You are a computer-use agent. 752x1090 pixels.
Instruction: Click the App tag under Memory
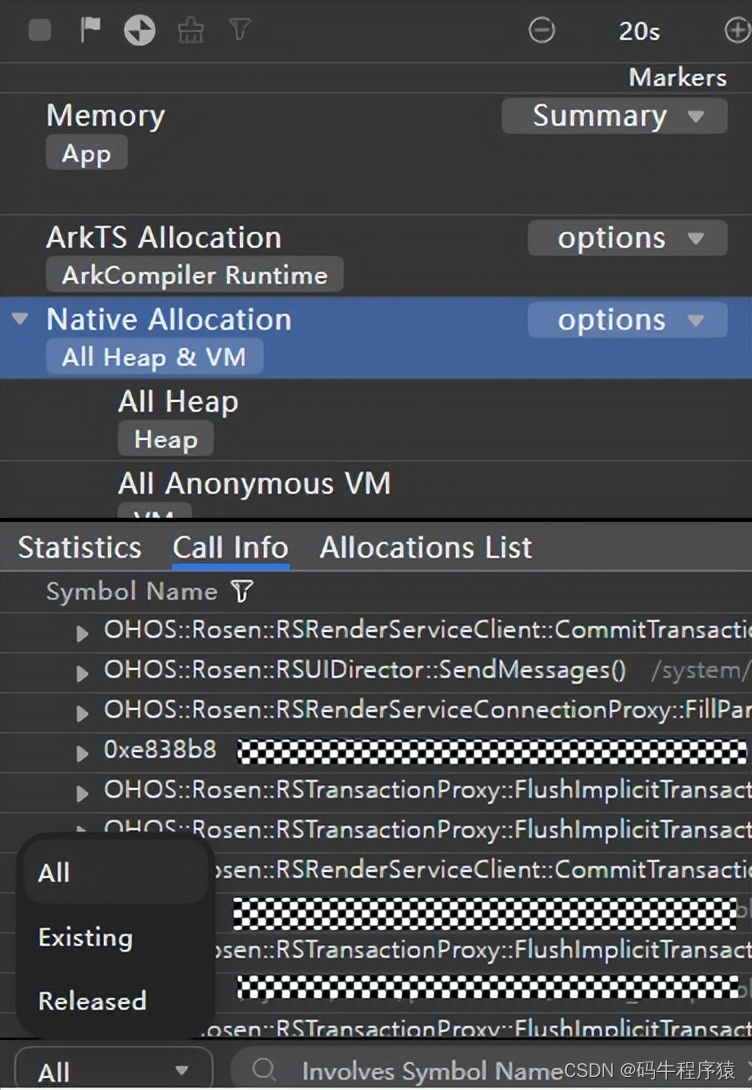(x=86, y=154)
